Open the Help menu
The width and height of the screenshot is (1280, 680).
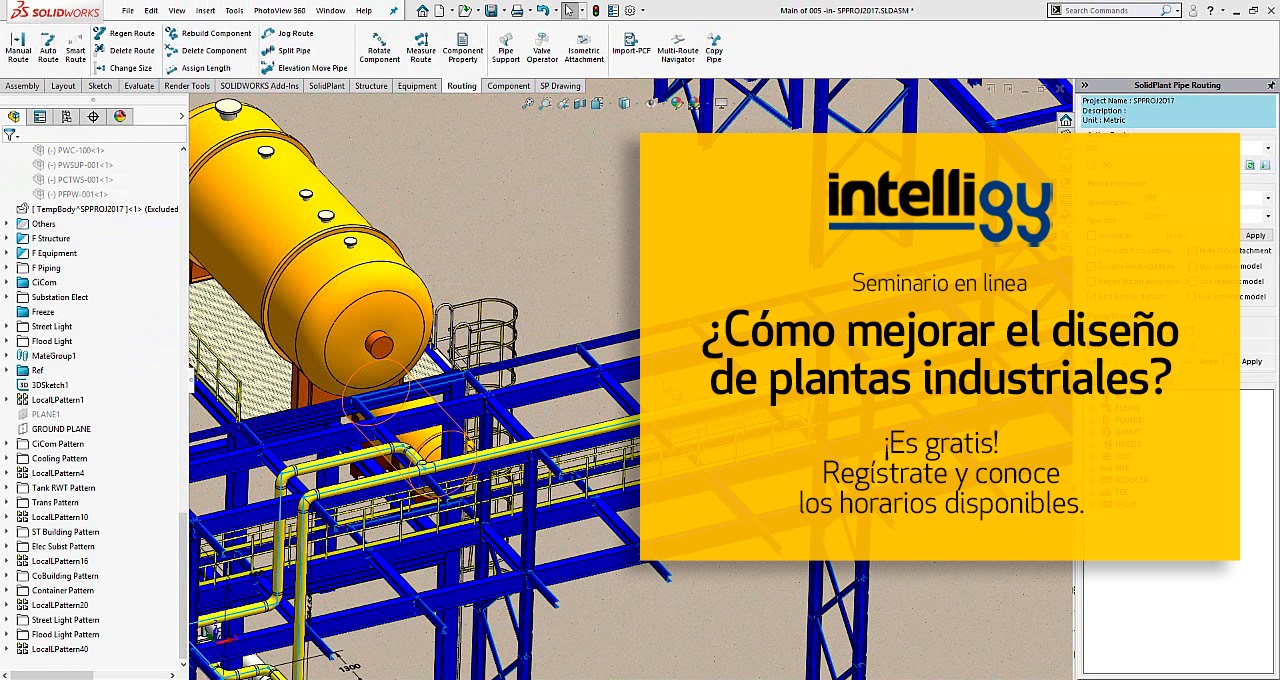click(364, 11)
